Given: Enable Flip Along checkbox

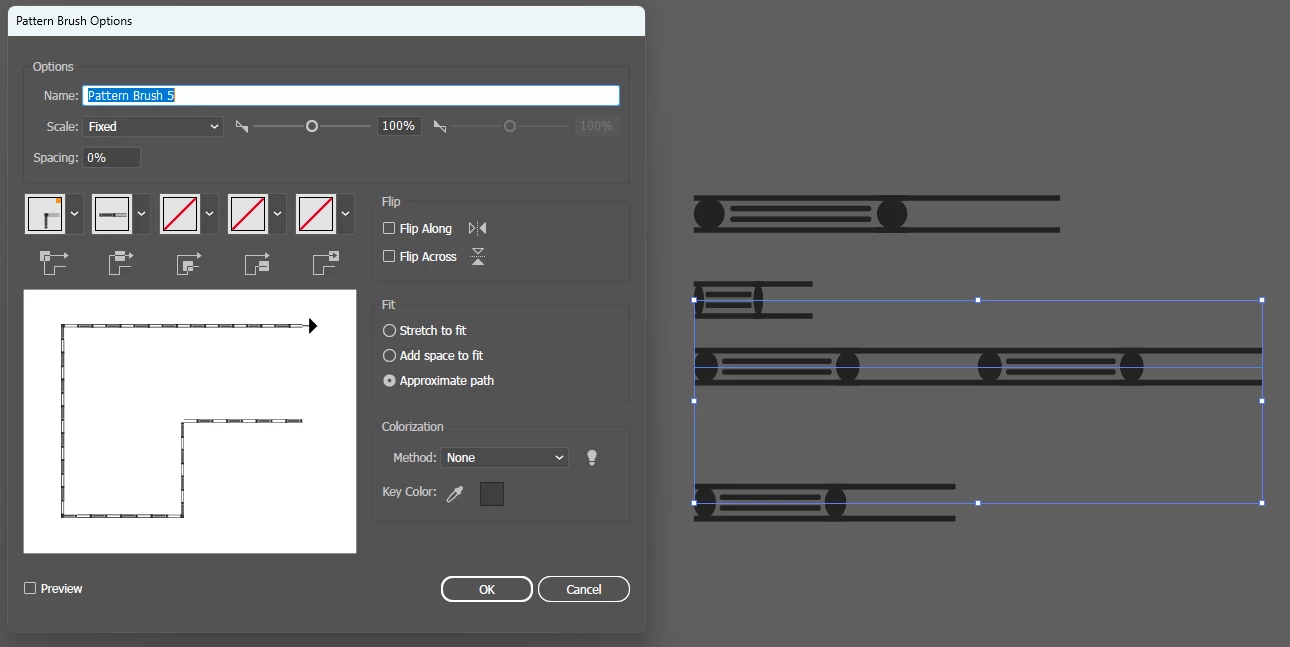Looking at the screenshot, I should pyautogui.click(x=389, y=229).
